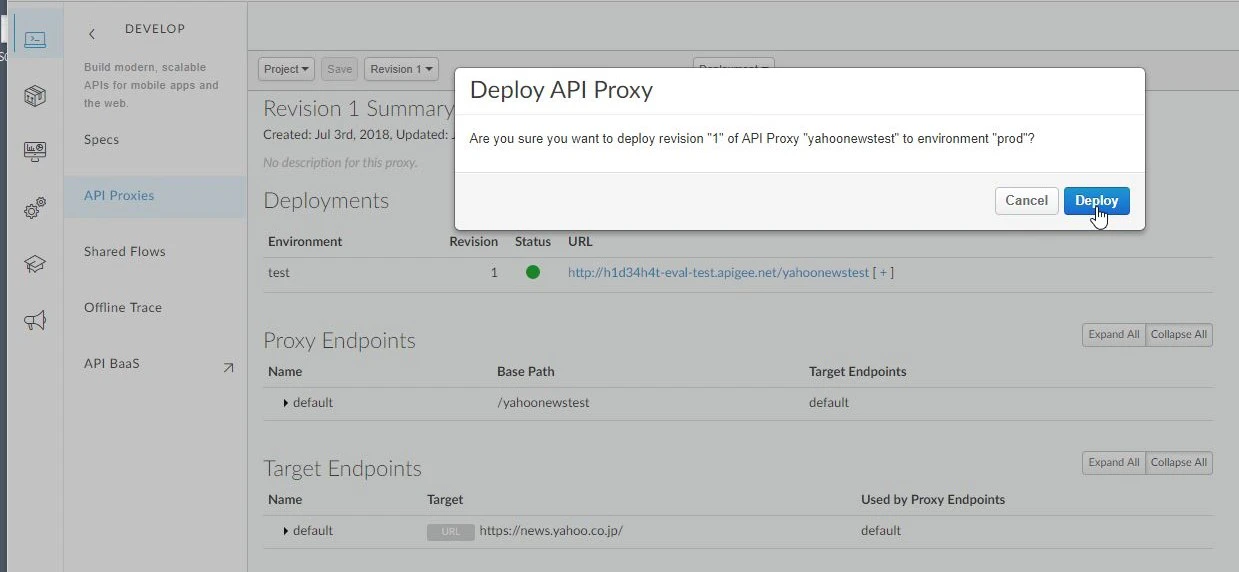Click the Revision 1 Summary heading
Image resolution: width=1239 pixels, height=572 pixels.
[x=358, y=109]
